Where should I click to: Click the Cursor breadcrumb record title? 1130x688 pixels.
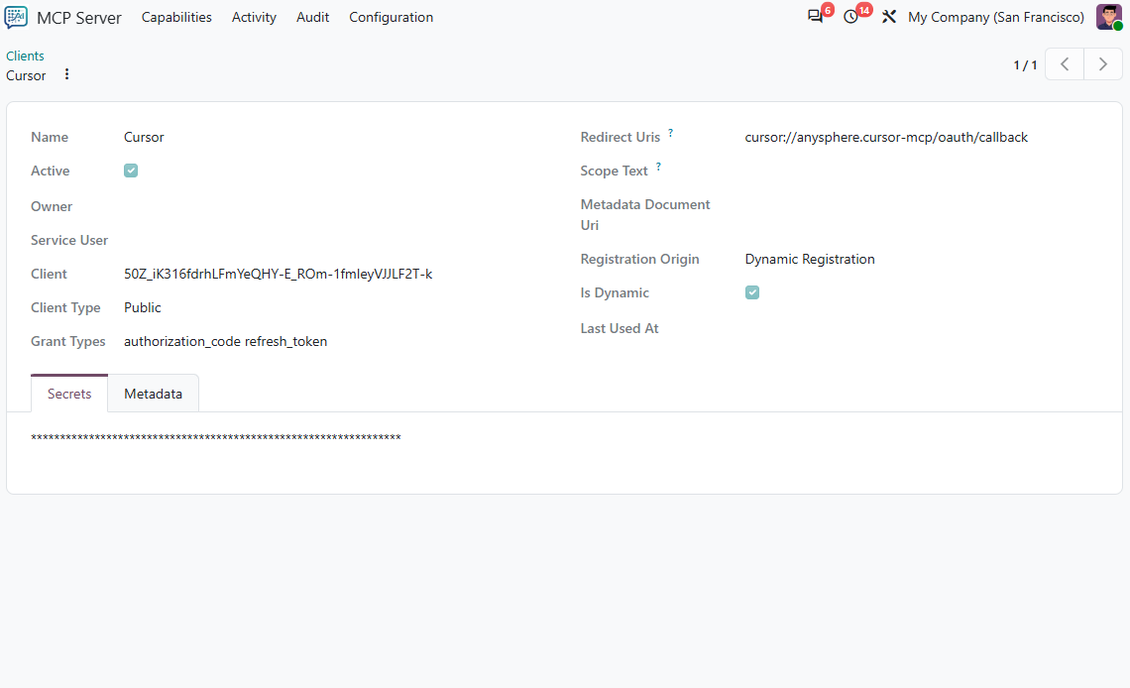[x=26, y=76]
